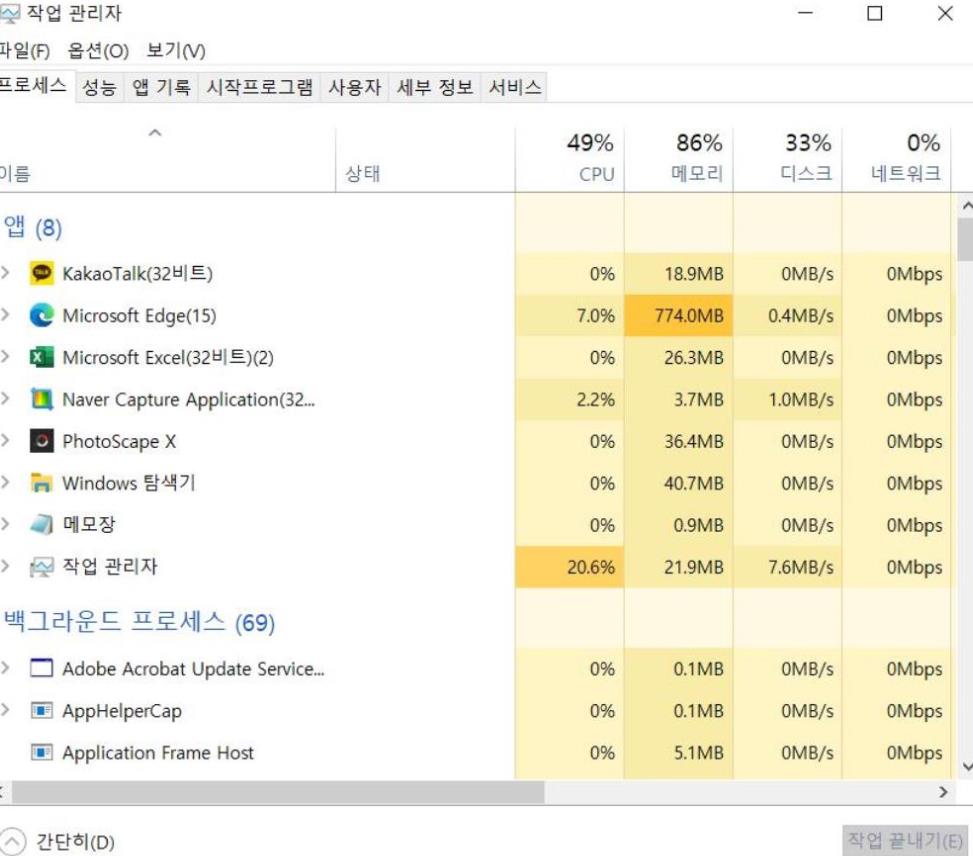The height and width of the screenshot is (856, 973).
Task: Open the 옵션(O) menu
Action: click(98, 50)
